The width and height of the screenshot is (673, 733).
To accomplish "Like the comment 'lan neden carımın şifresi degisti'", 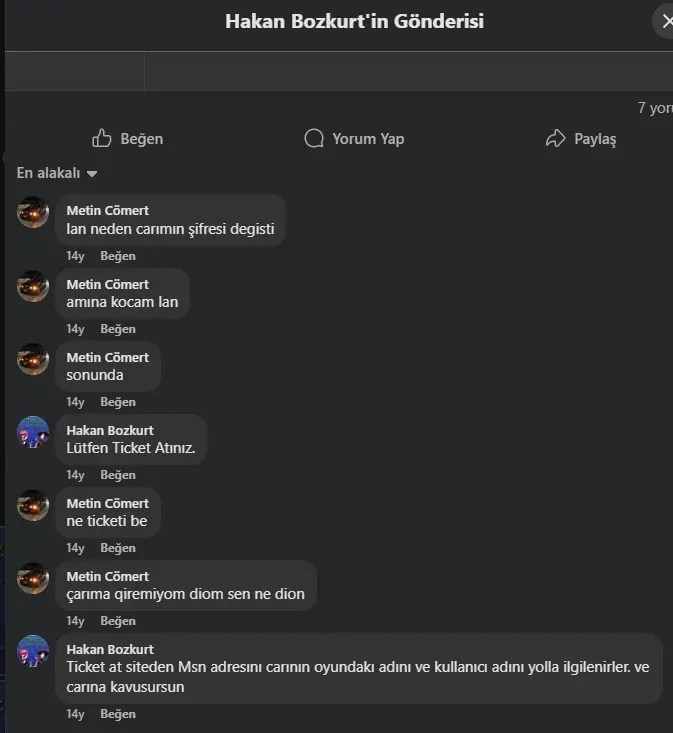I will coord(117,256).
